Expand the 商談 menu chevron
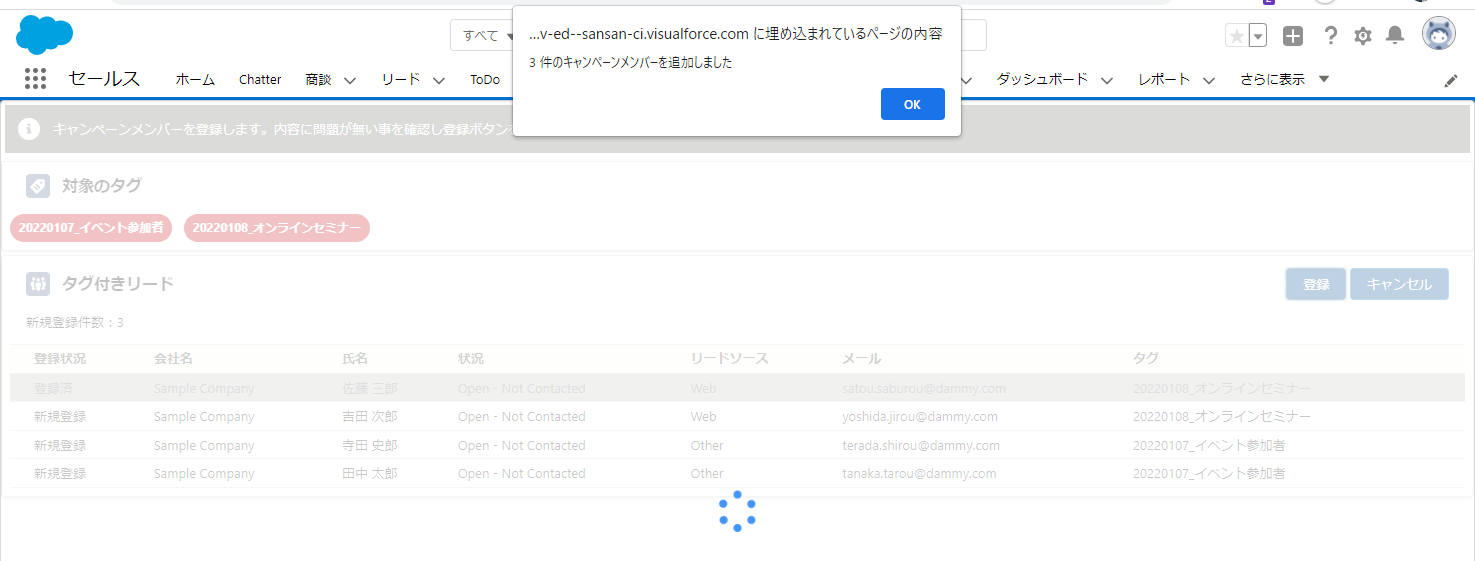 coord(350,80)
